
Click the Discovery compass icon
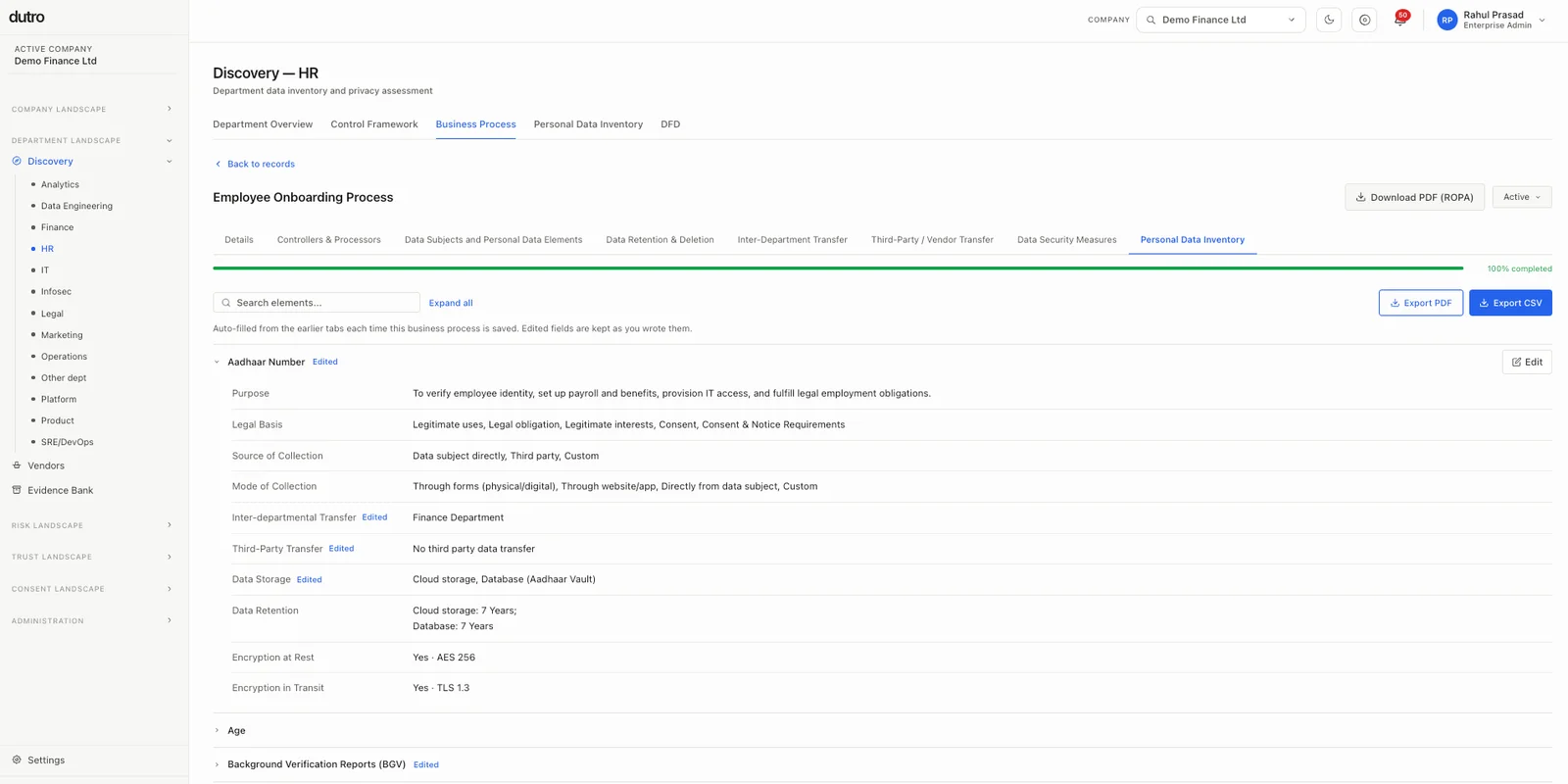17,161
